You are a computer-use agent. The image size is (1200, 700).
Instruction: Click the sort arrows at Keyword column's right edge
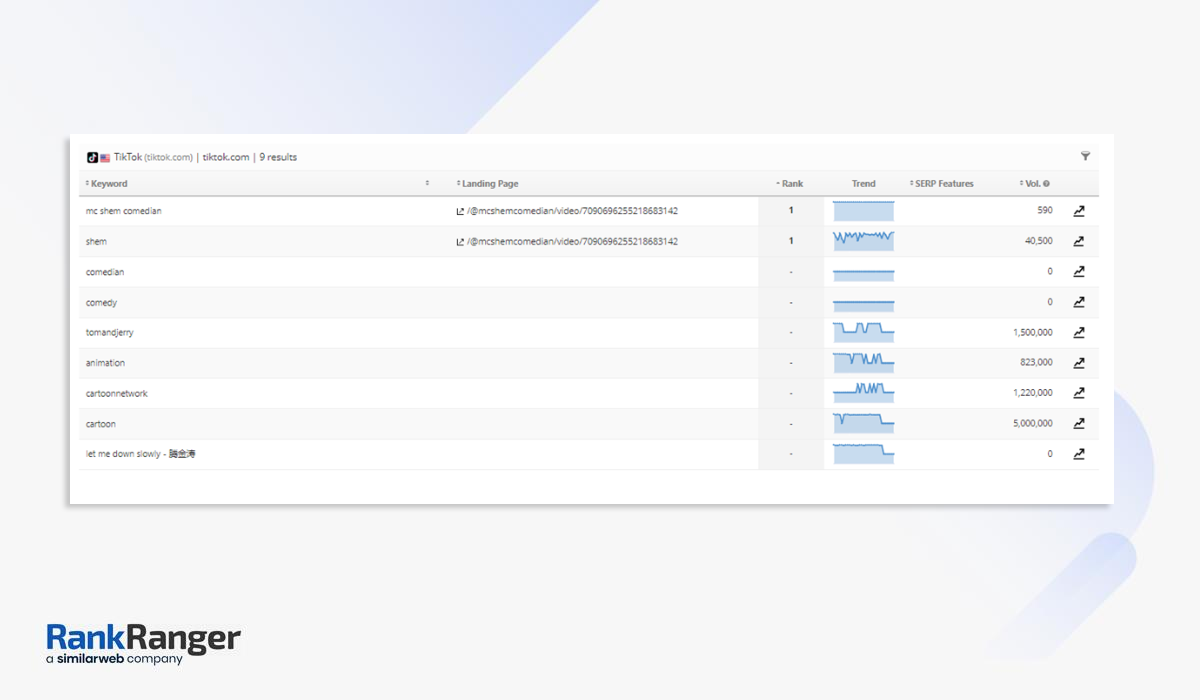tap(427, 184)
